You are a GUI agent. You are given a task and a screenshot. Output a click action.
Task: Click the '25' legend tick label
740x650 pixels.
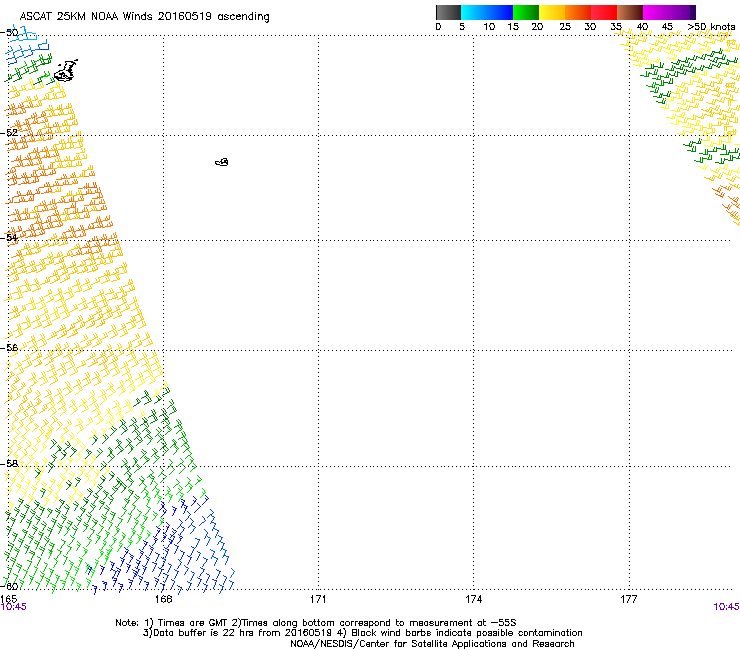[x=565, y=27]
